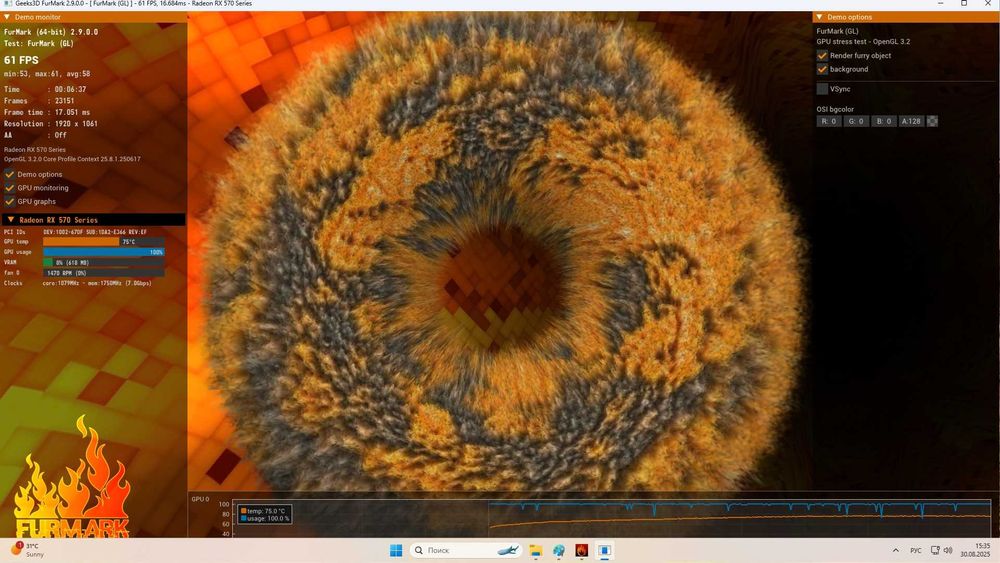Click the FurMark flame taskbar icon
Image resolution: width=1000 pixels, height=563 pixels.
pyautogui.click(x=582, y=550)
